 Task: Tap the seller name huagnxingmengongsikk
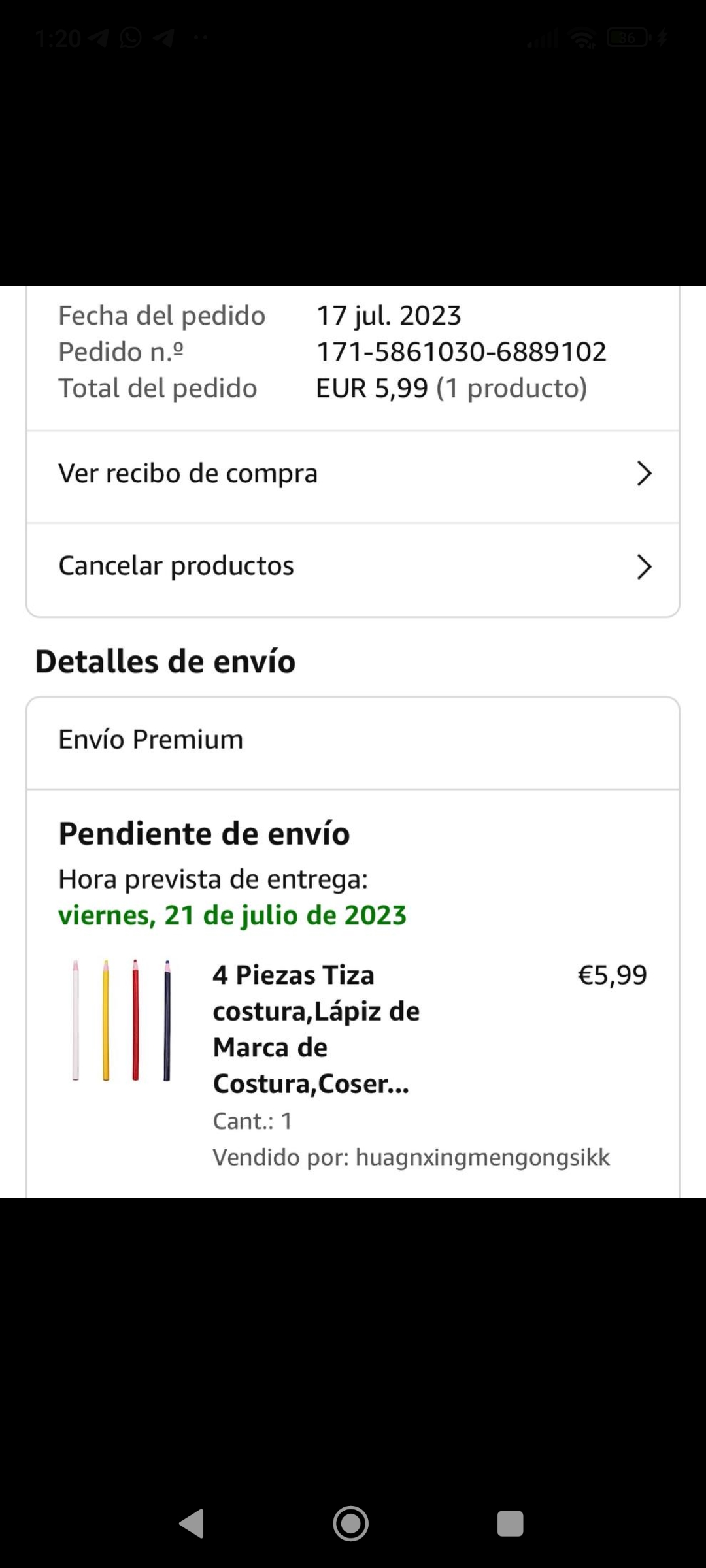tap(482, 1157)
